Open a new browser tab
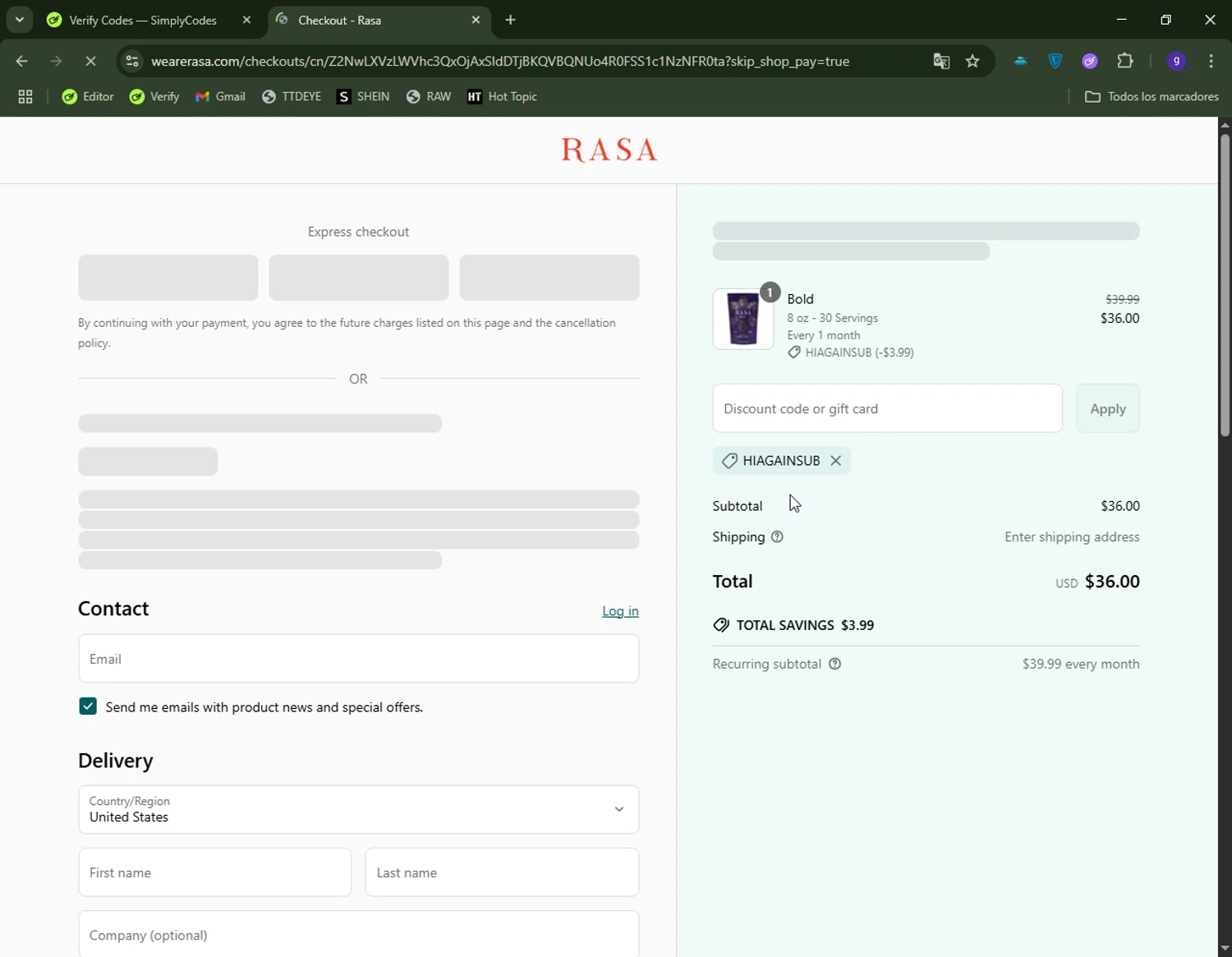This screenshot has width=1232, height=957. pos(510,20)
